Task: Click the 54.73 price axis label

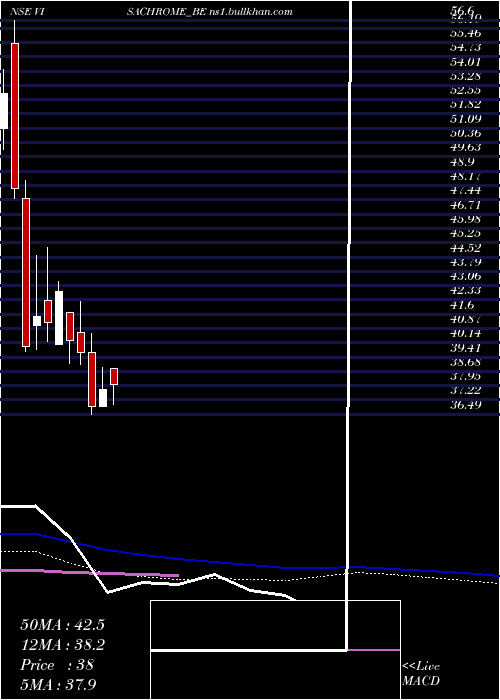Action: coord(466,47)
